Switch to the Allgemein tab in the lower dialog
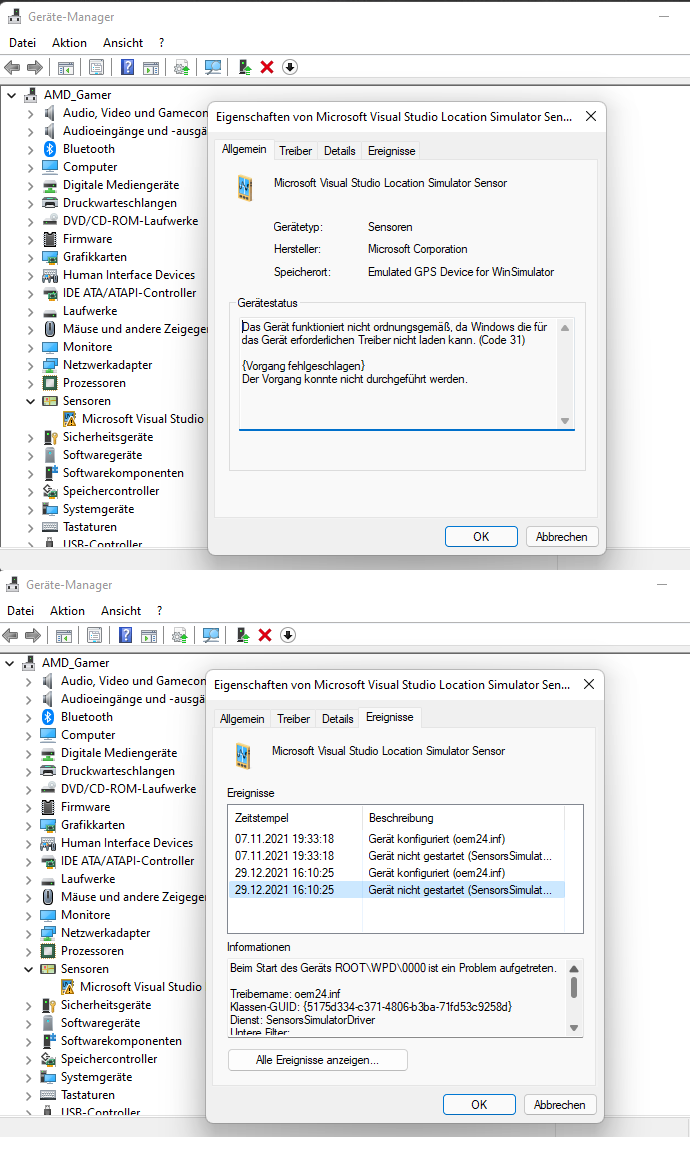Image resolution: width=690 pixels, height=1152 pixels. (242, 719)
